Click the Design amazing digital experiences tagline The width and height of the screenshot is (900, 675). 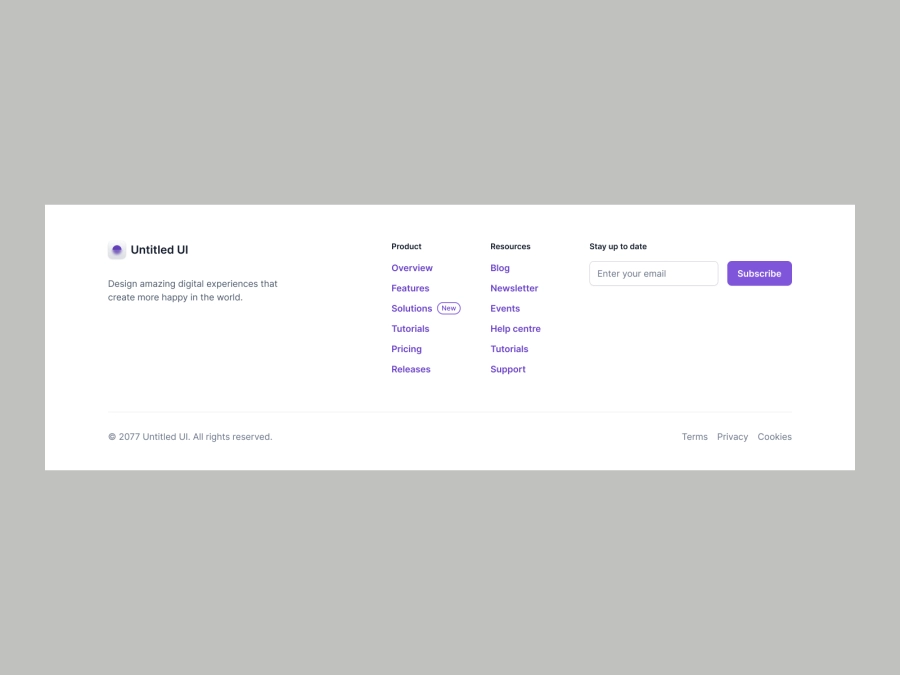pos(192,290)
